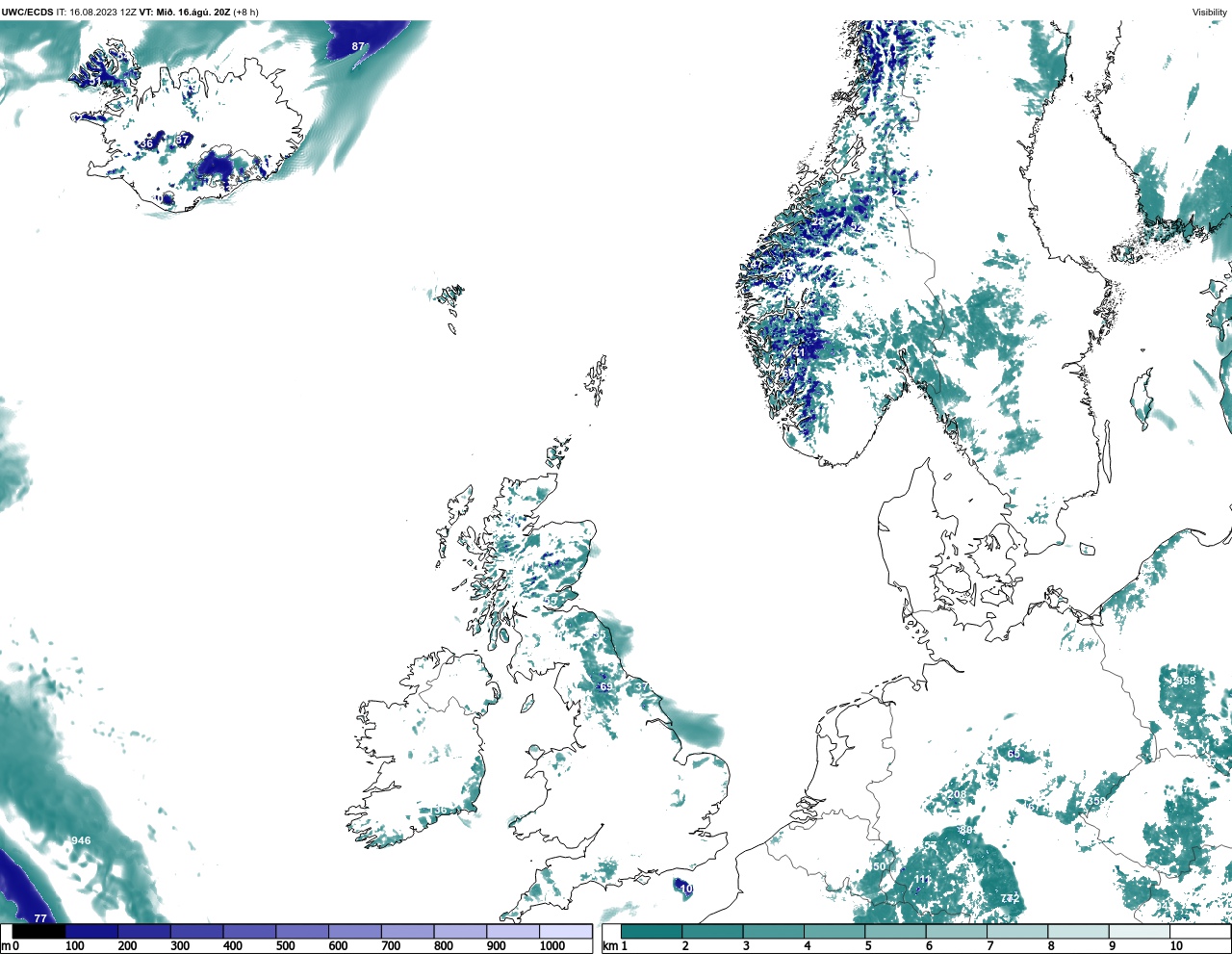Click the "100" tick label on the metre legend
This screenshot has width=1232, height=954.
pos(74,946)
